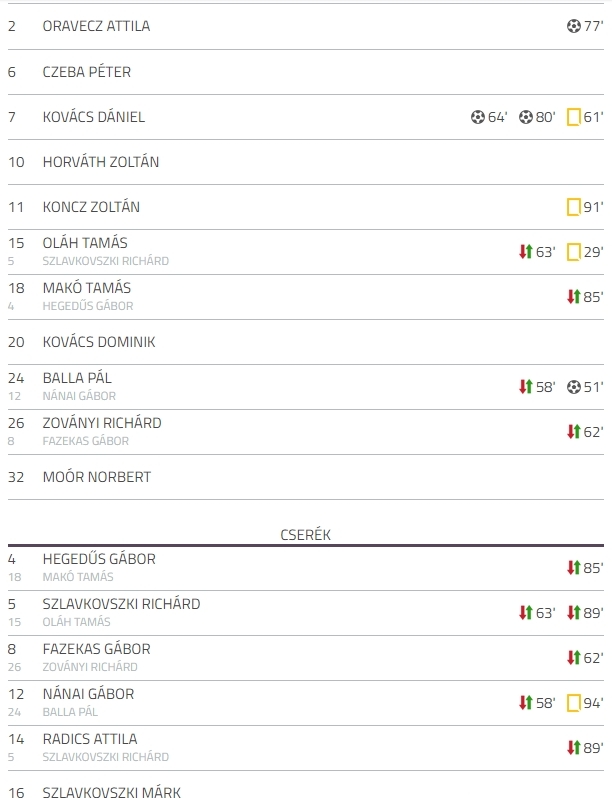
Task: Open Moór Norbert's player entry
Action: click(x=97, y=477)
